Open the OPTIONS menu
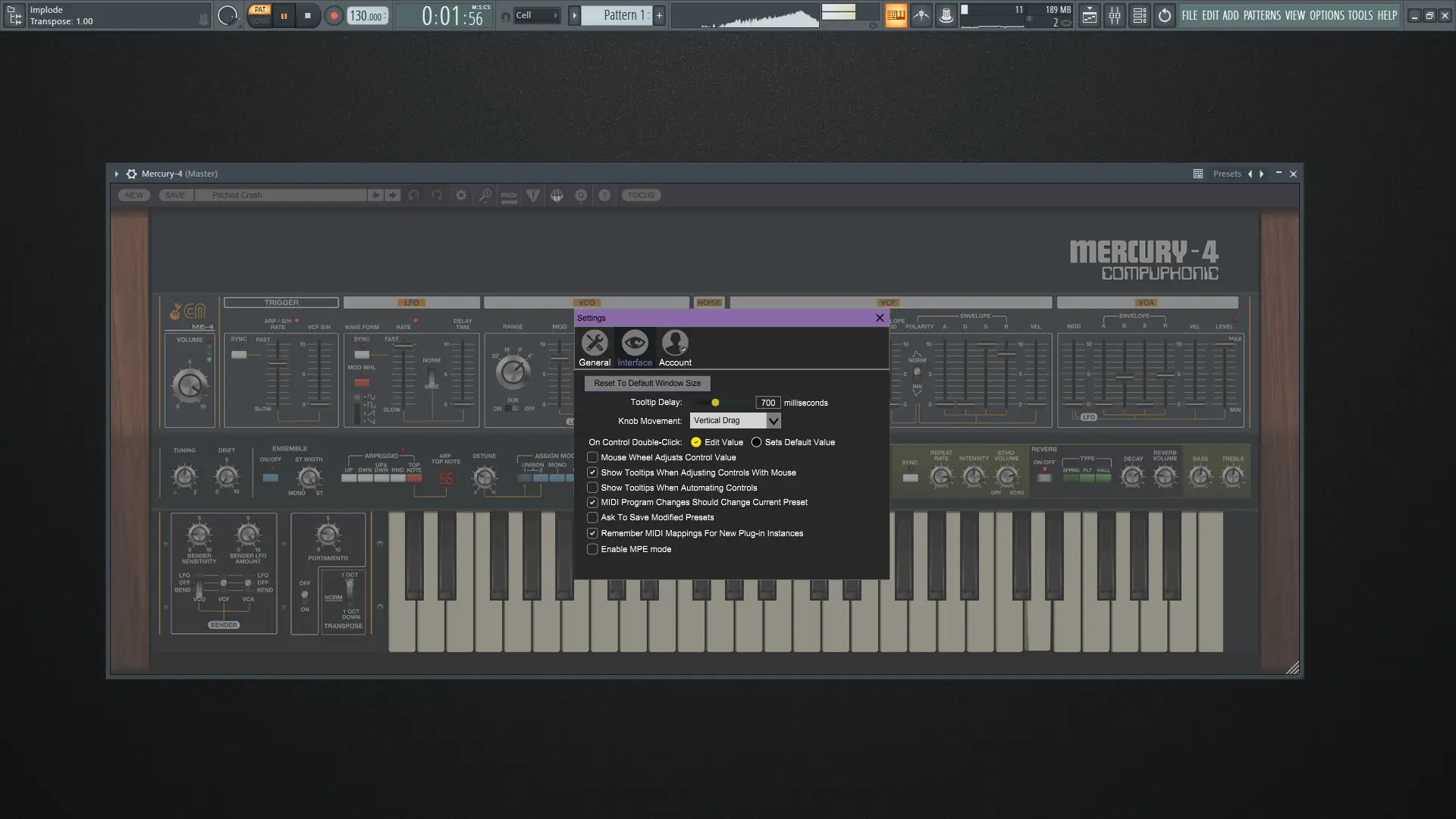The image size is (1456, 819). pyautogui.click(x=1326, y=15)
